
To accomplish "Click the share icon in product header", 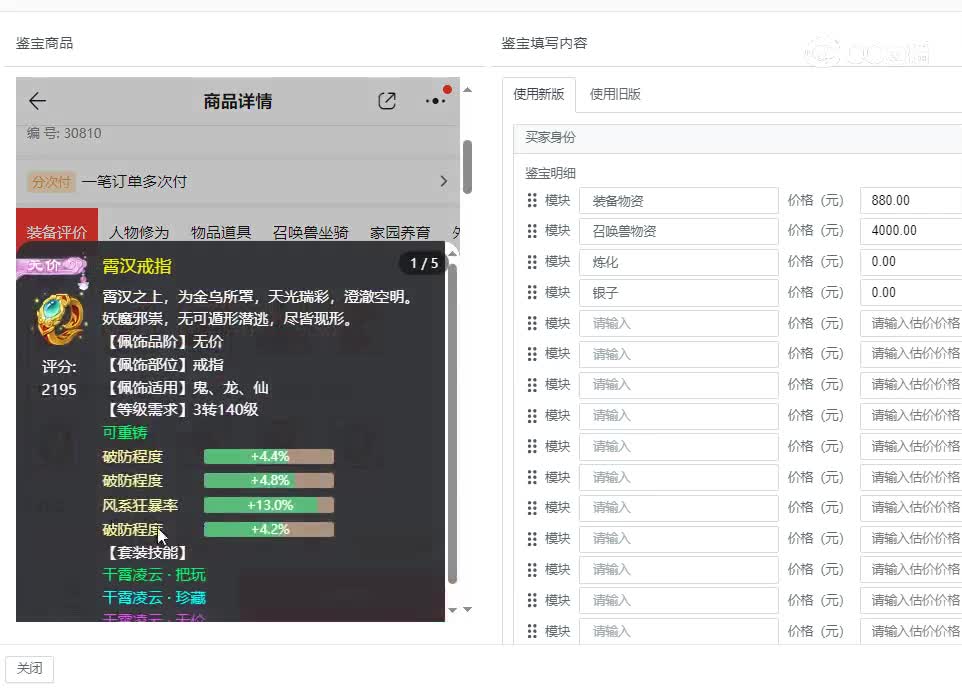I will (x=387, y=101).
